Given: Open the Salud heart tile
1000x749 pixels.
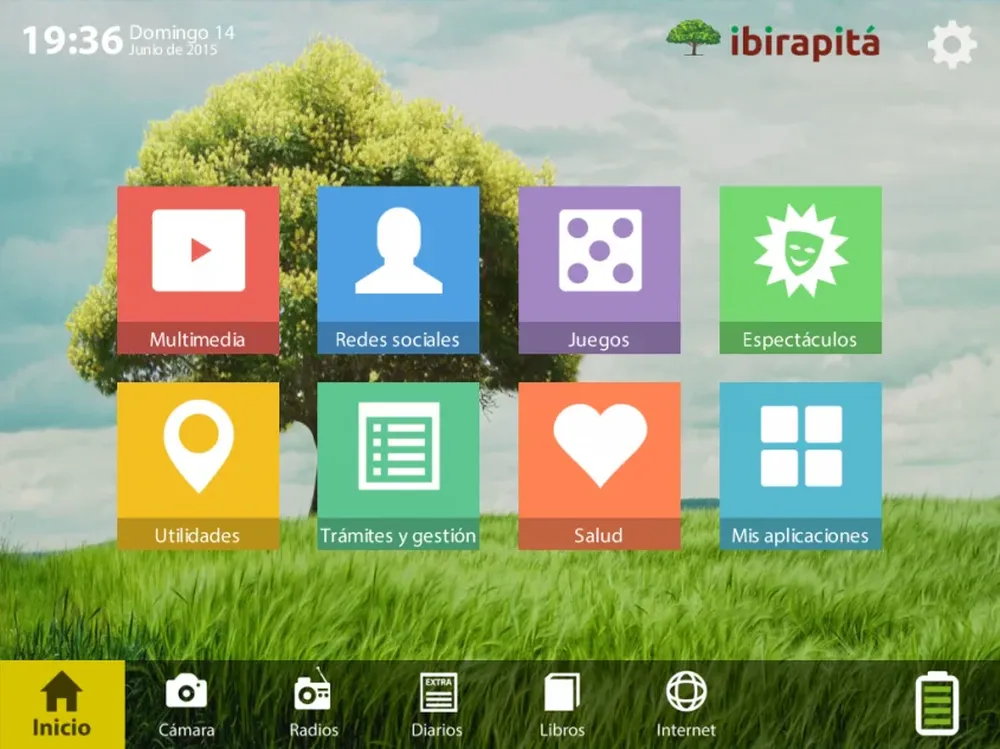Looking at the screenshot, I should click(599, 465).
